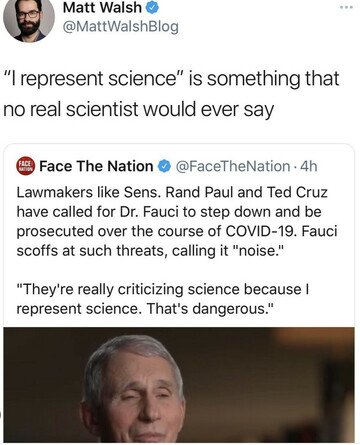Click Face The Nation's verified badge

(164, 166)
